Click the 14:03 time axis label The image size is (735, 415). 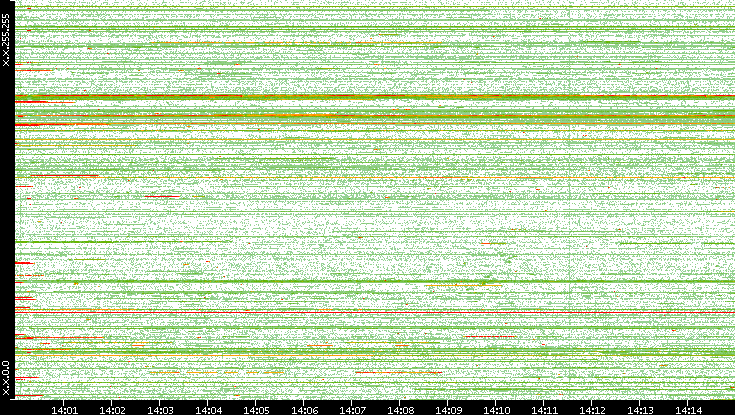(160, 410)
